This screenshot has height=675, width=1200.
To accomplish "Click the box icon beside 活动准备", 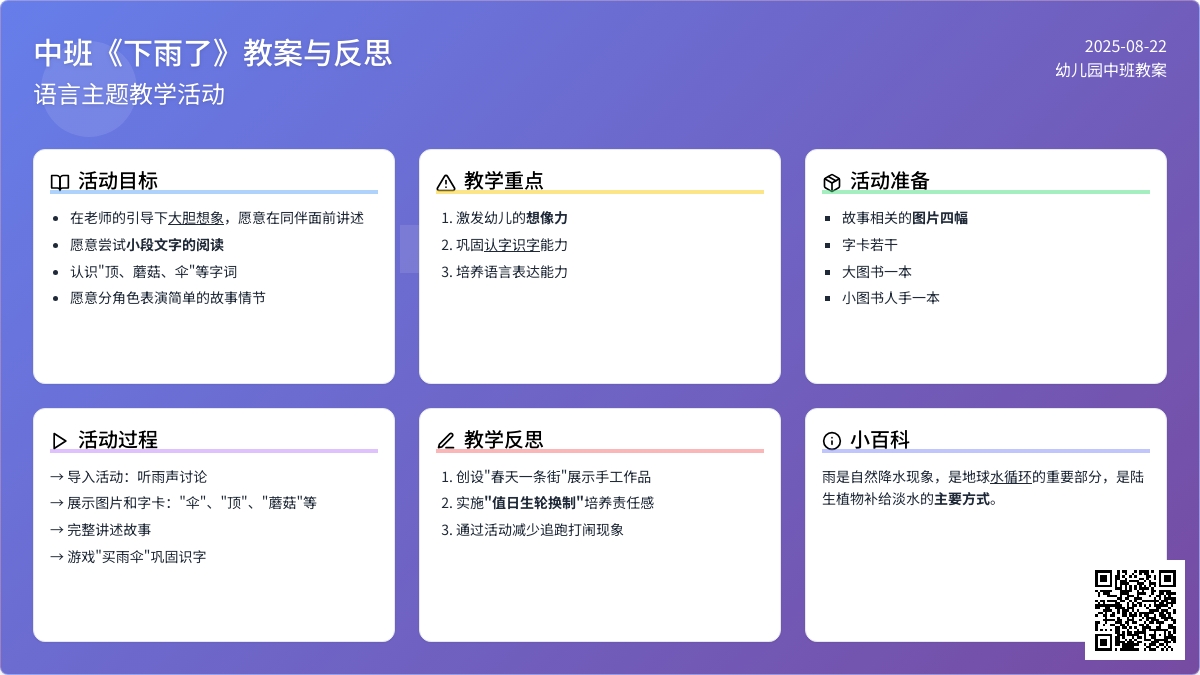I will 832,182.
